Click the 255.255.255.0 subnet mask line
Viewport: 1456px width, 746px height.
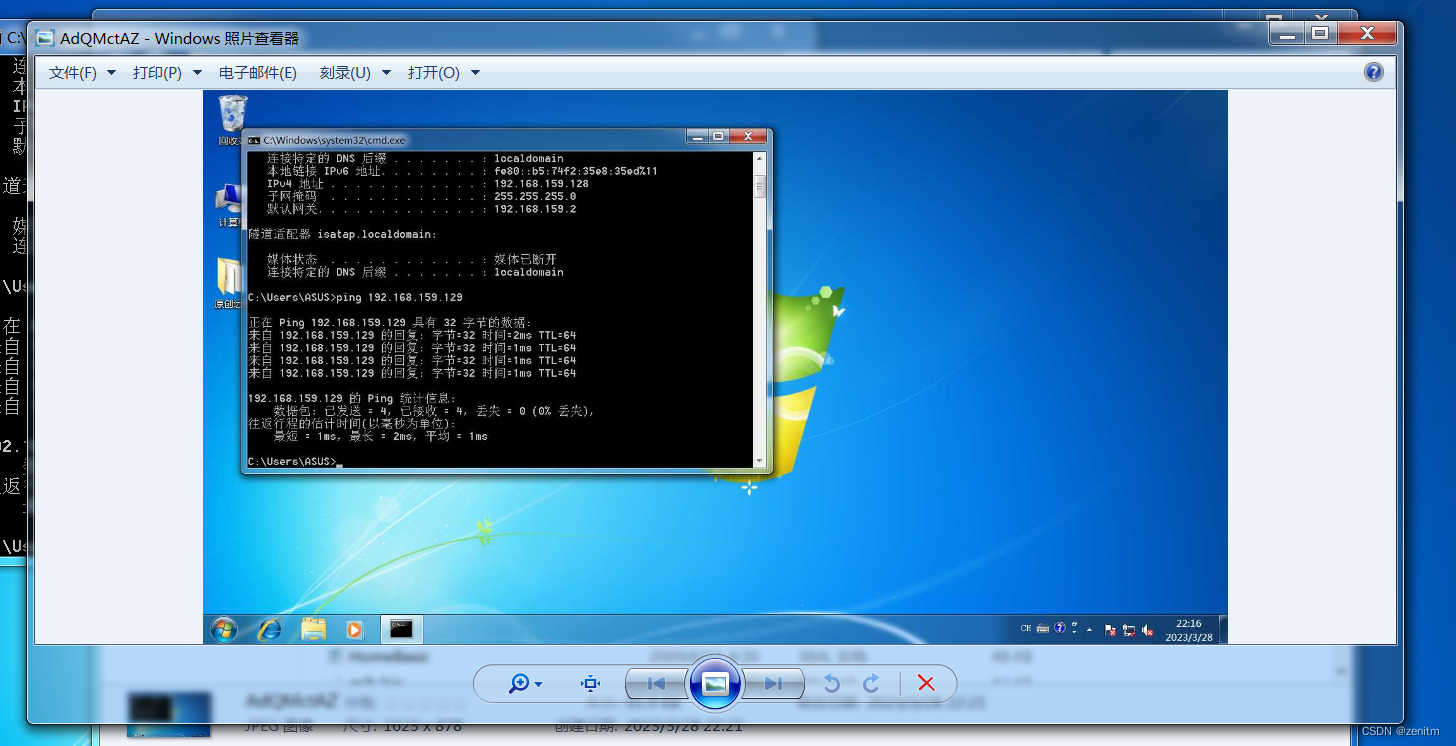421,197
